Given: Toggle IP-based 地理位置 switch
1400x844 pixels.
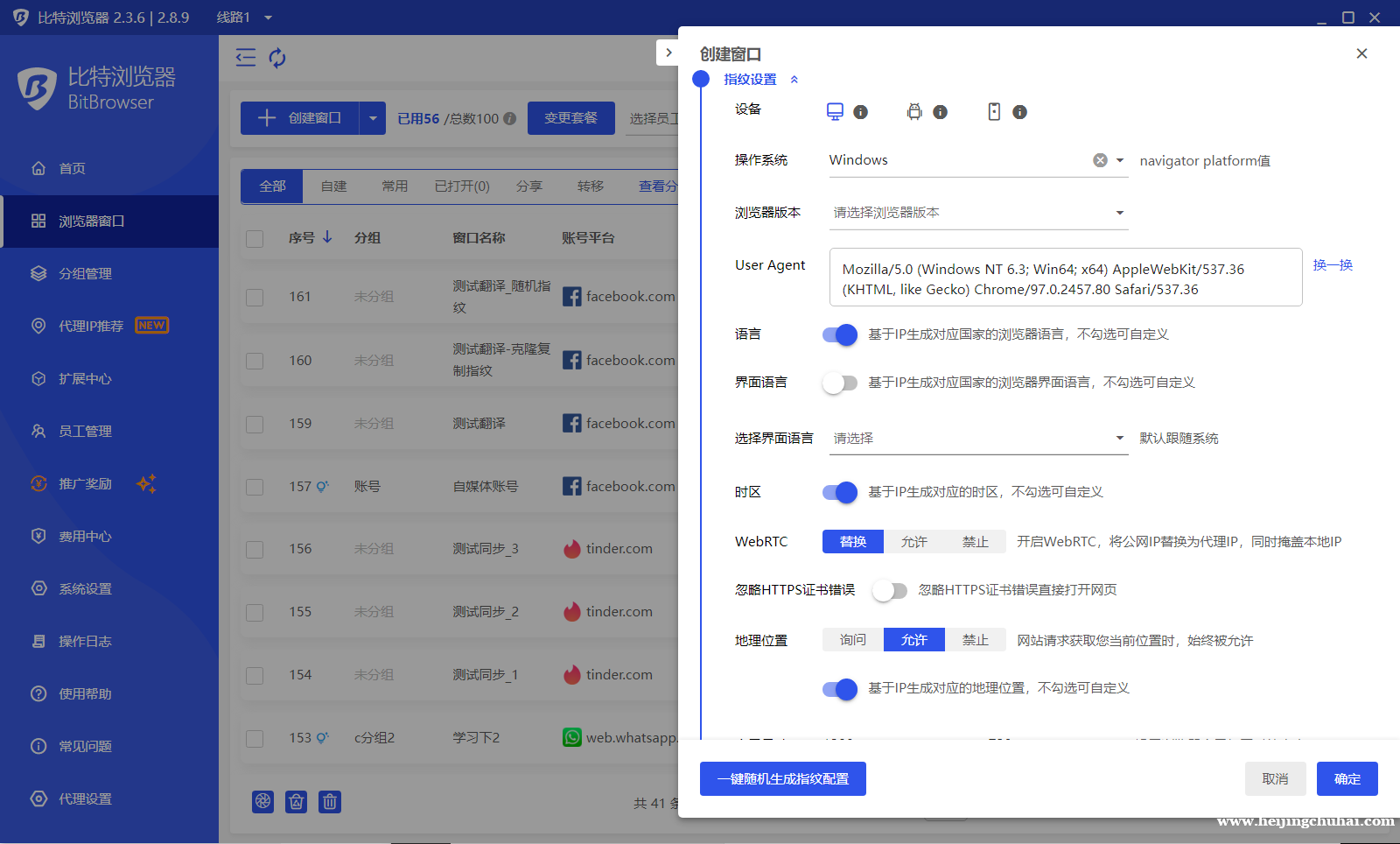Looking at the screenshot, I should point(840,689).
